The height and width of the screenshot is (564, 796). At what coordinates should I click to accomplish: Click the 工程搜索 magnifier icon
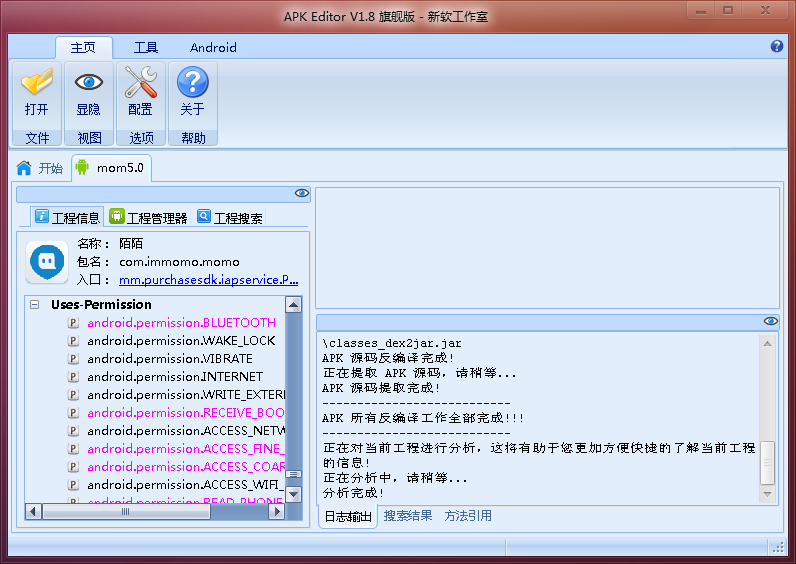click(204, 216)
